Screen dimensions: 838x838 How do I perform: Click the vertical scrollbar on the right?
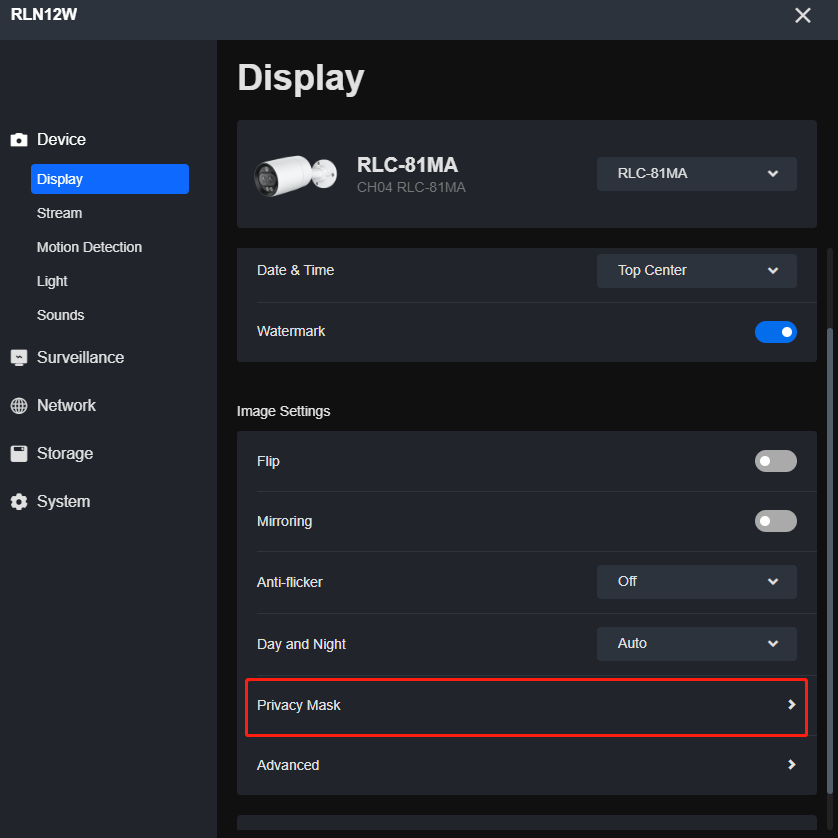pyautogui.click(x=829, y=561)
